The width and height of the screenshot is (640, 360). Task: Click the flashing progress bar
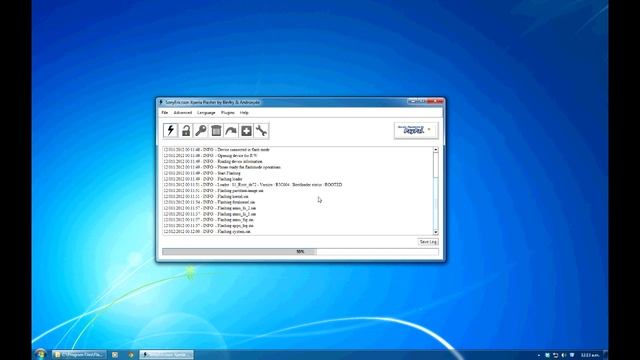click(x=300, y=252)
